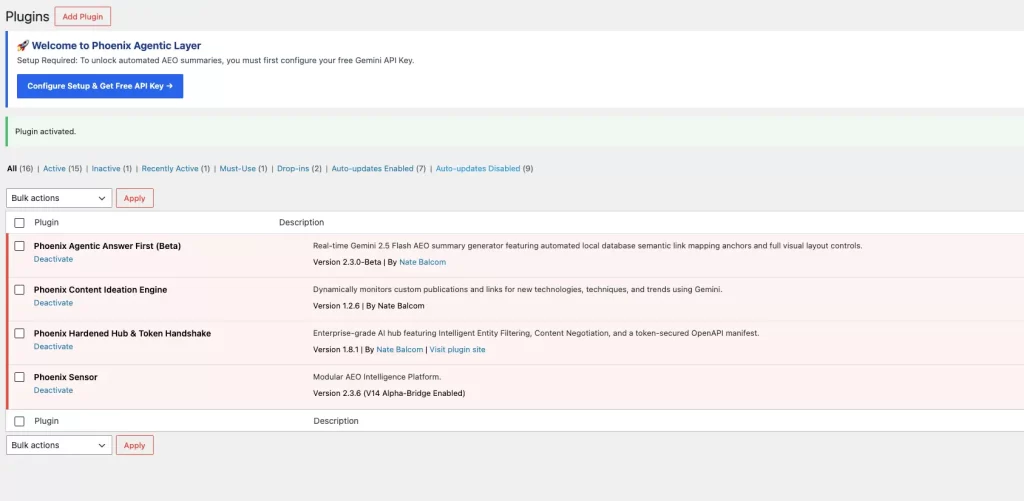Click the Phoenix Content Ideation Engine name
The width and height of the screenshot is (1024, 501).
pos(101,289)
